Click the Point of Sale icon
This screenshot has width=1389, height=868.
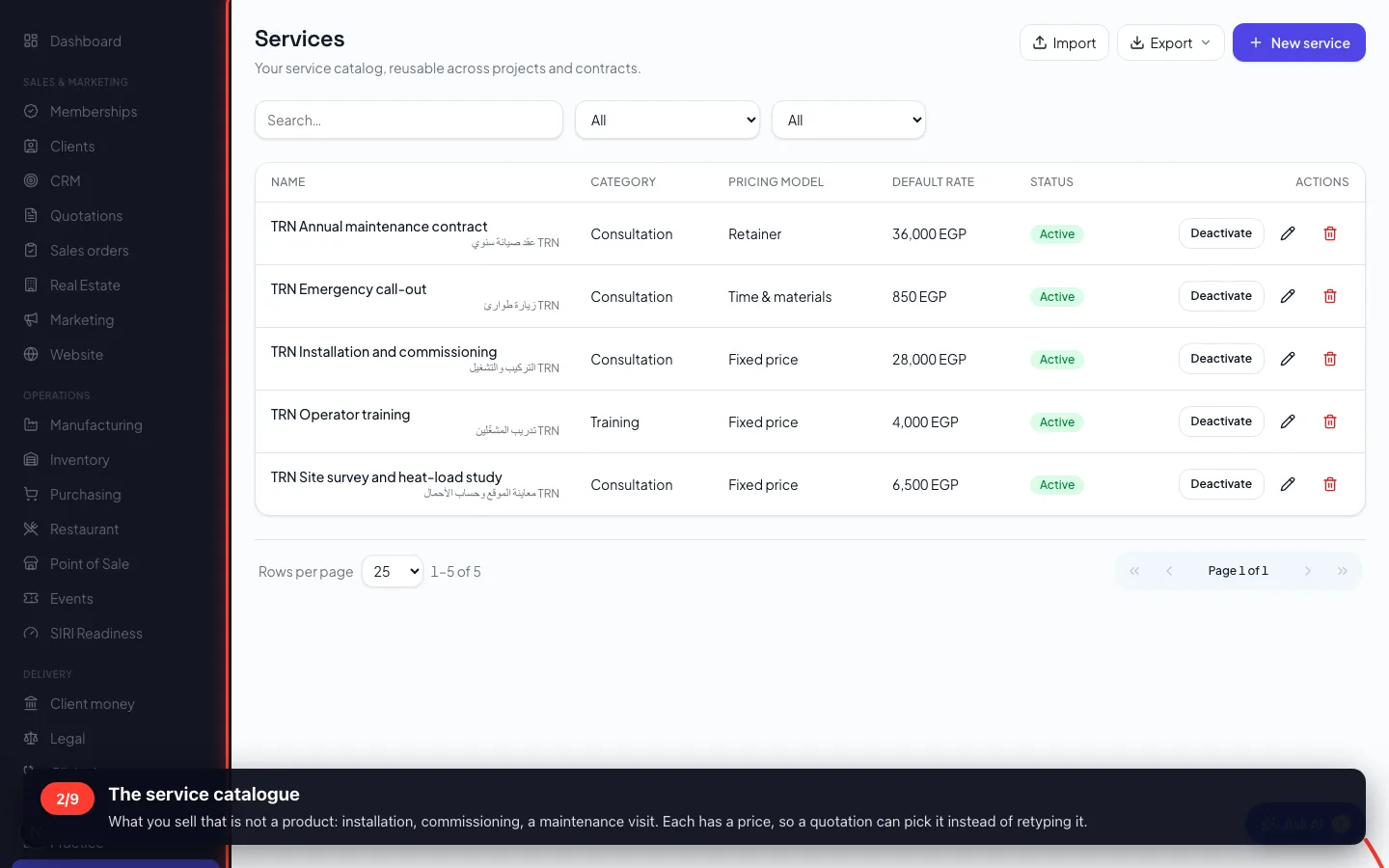point(31,564)
